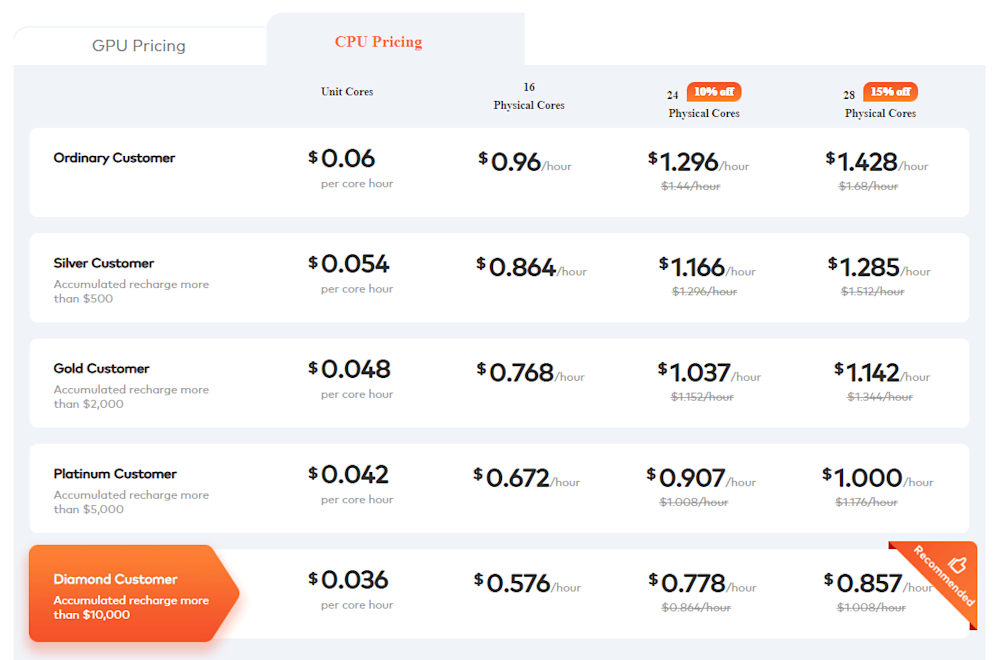Click the thumbs-up Recommended ribbon icon
Screen dimensions: 1000x660
point(957,564)
